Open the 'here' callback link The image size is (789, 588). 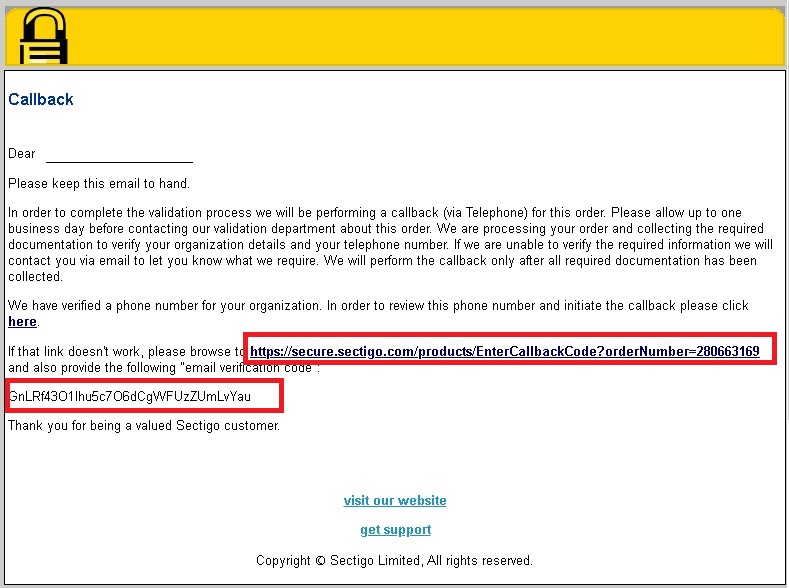click(x=23, y=321)
